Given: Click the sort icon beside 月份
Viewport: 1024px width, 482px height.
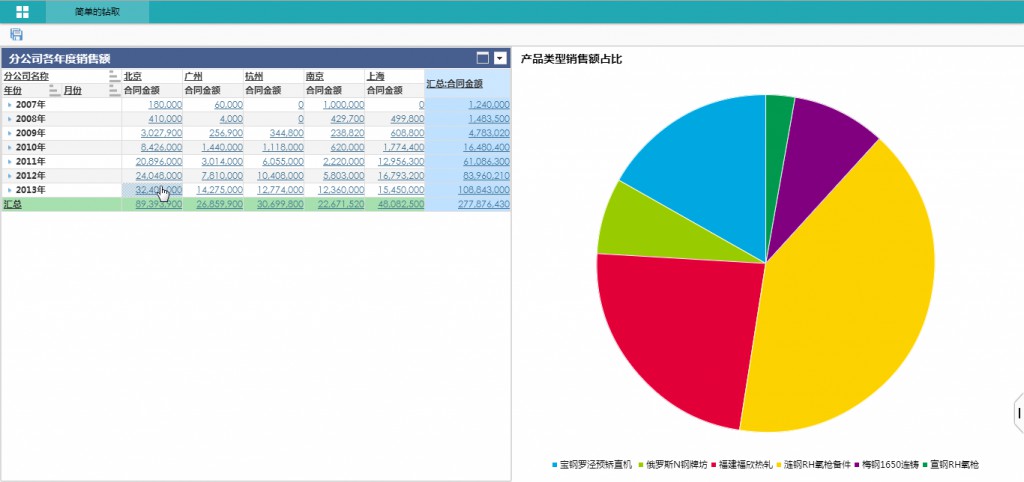Looking at the screenshot, I should [114, 90].
